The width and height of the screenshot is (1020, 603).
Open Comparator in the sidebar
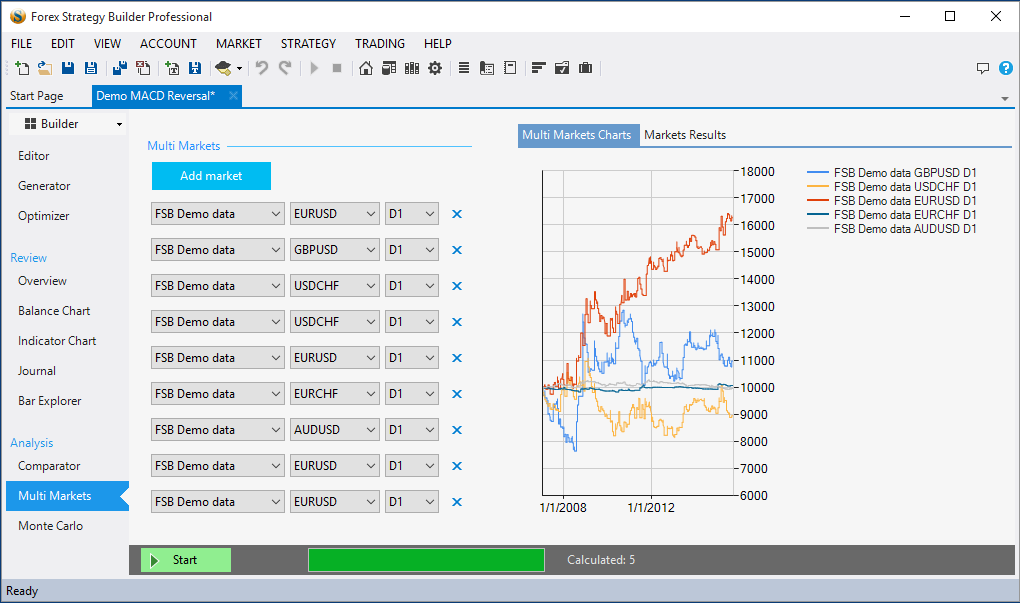click(49, 466)
